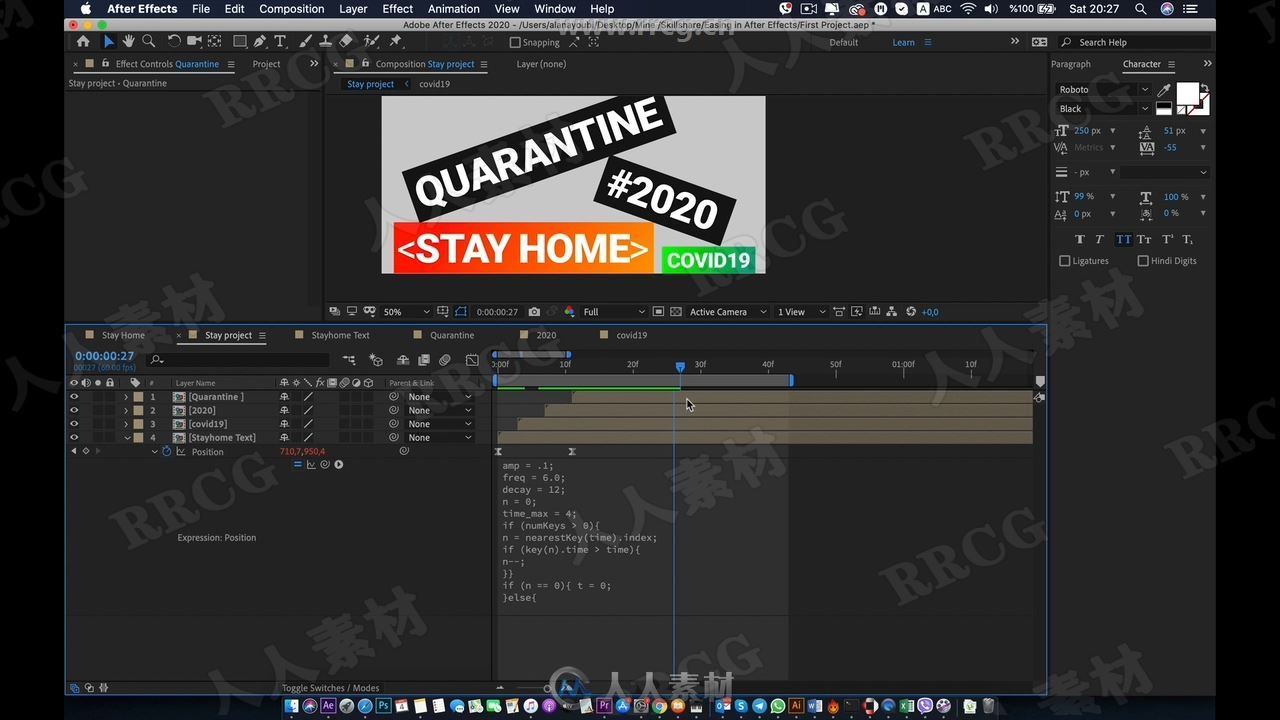
Task: Toggle the Position stopwatch
Action: (167, 452)
